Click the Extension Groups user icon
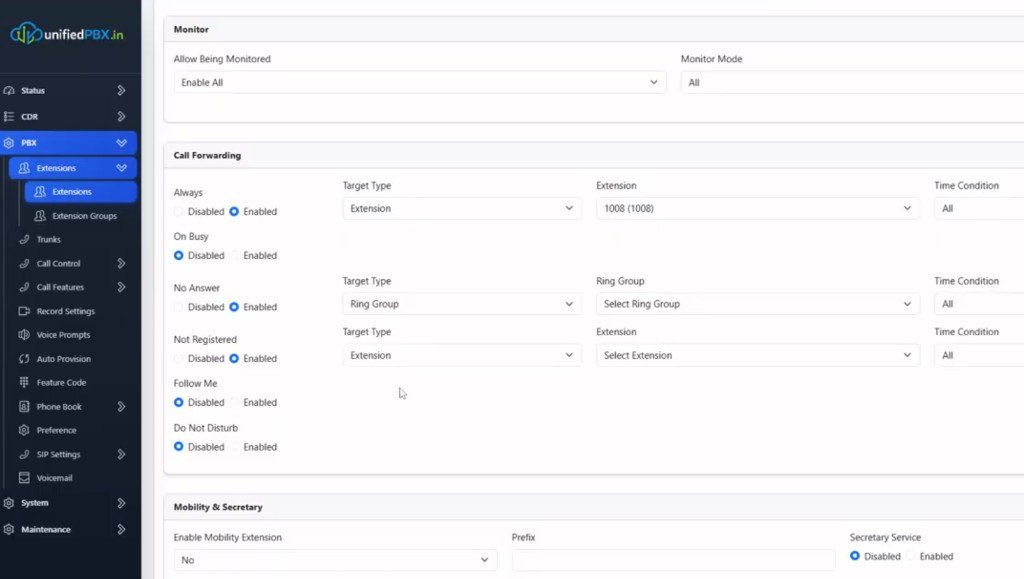 pyautogui.click(x=40, y=215)
